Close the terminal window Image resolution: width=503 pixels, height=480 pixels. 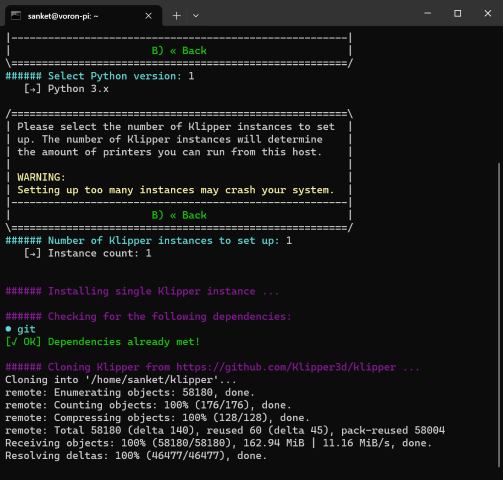(x=488, y=13)
